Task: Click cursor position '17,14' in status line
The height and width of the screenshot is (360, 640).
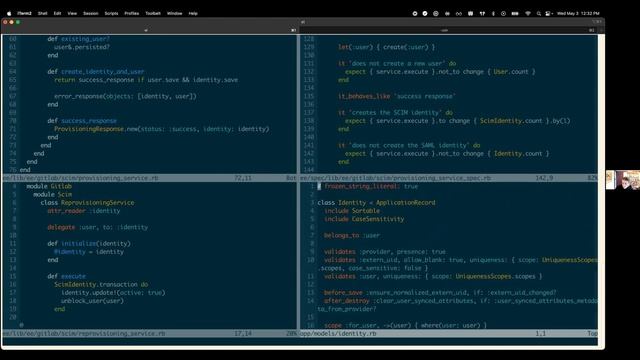Action: pos(243,333)
